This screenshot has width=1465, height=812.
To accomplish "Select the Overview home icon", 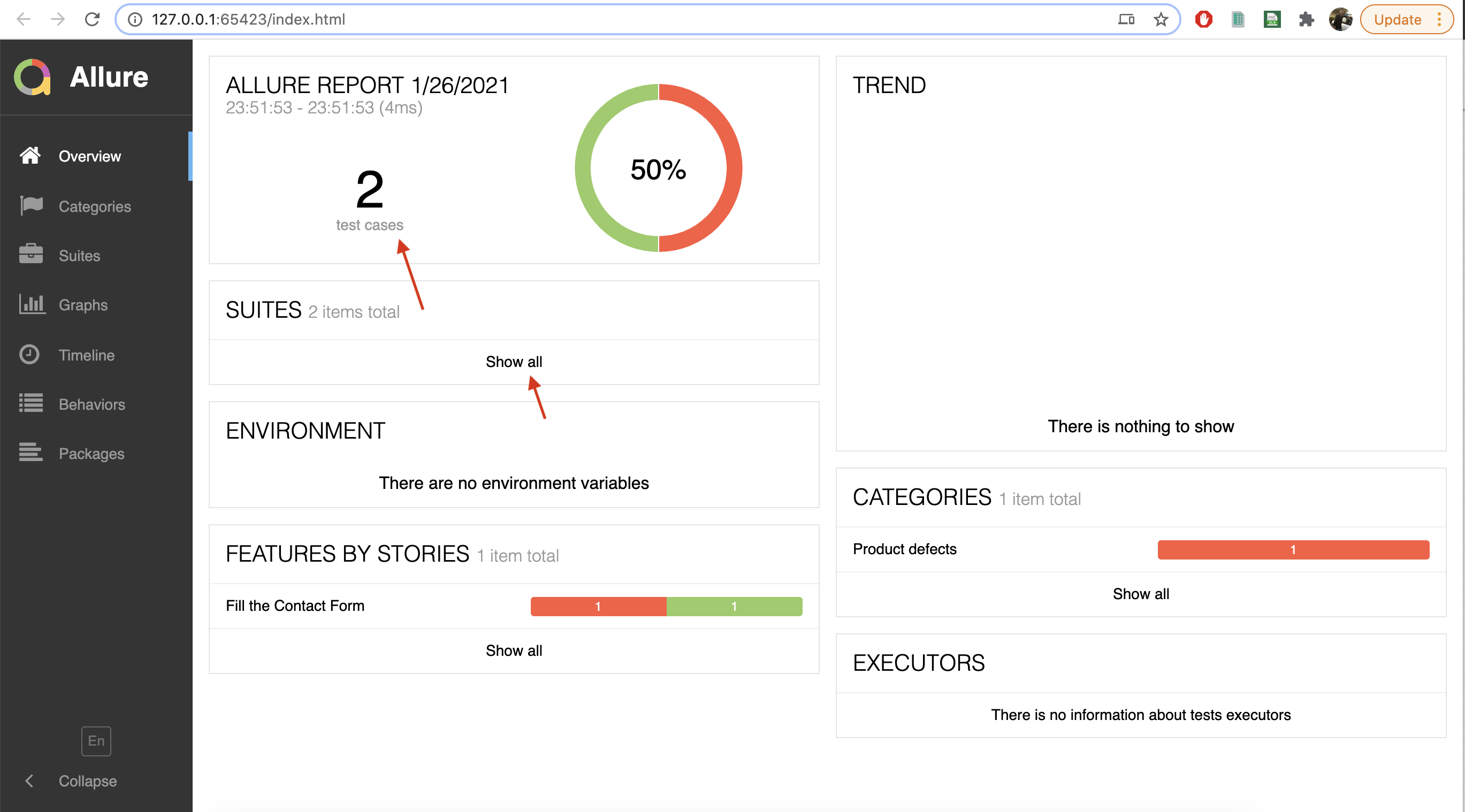I will tap(30, 156).
